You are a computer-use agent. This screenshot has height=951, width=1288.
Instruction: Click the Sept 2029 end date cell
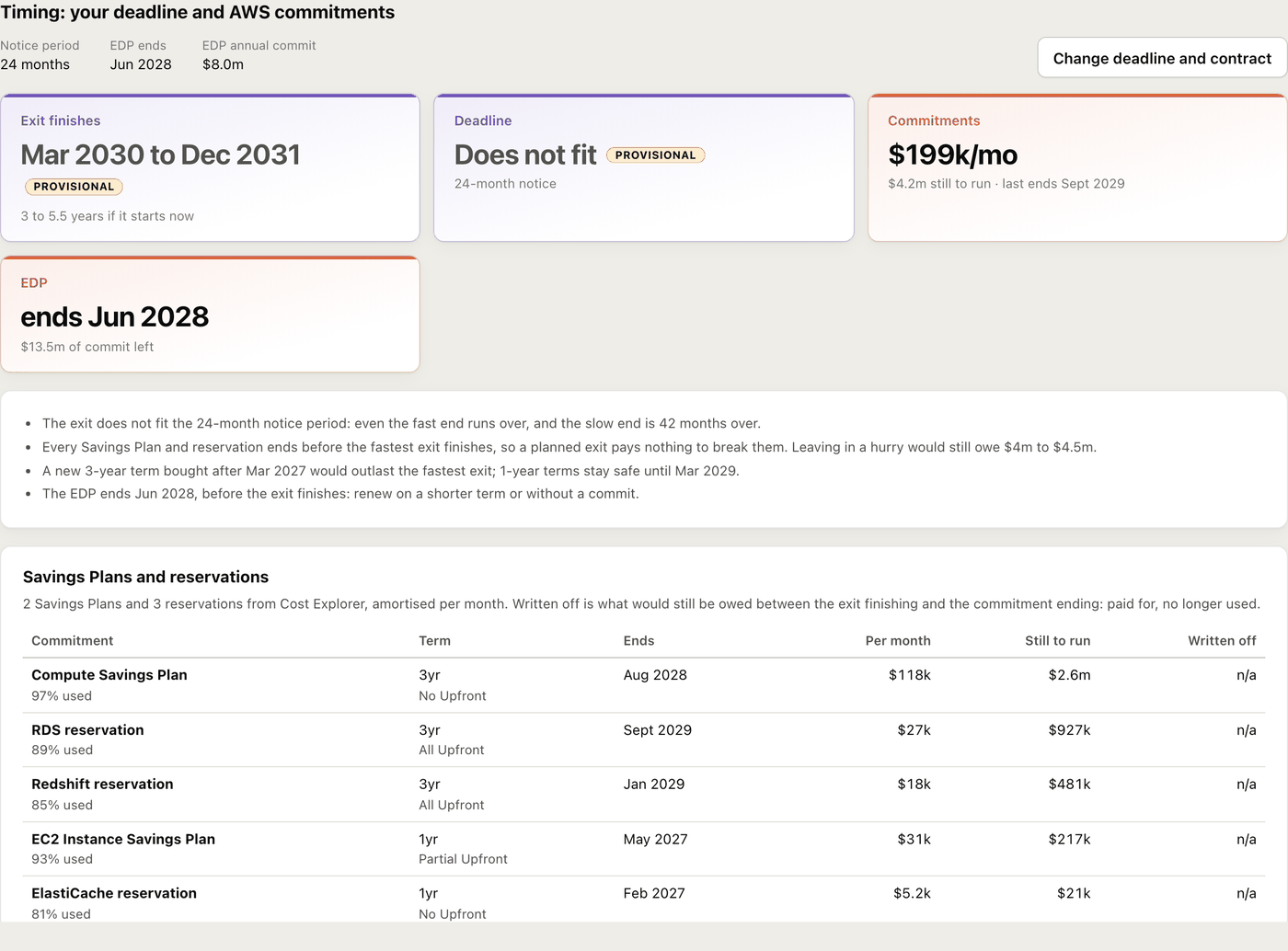coord(658,730)
